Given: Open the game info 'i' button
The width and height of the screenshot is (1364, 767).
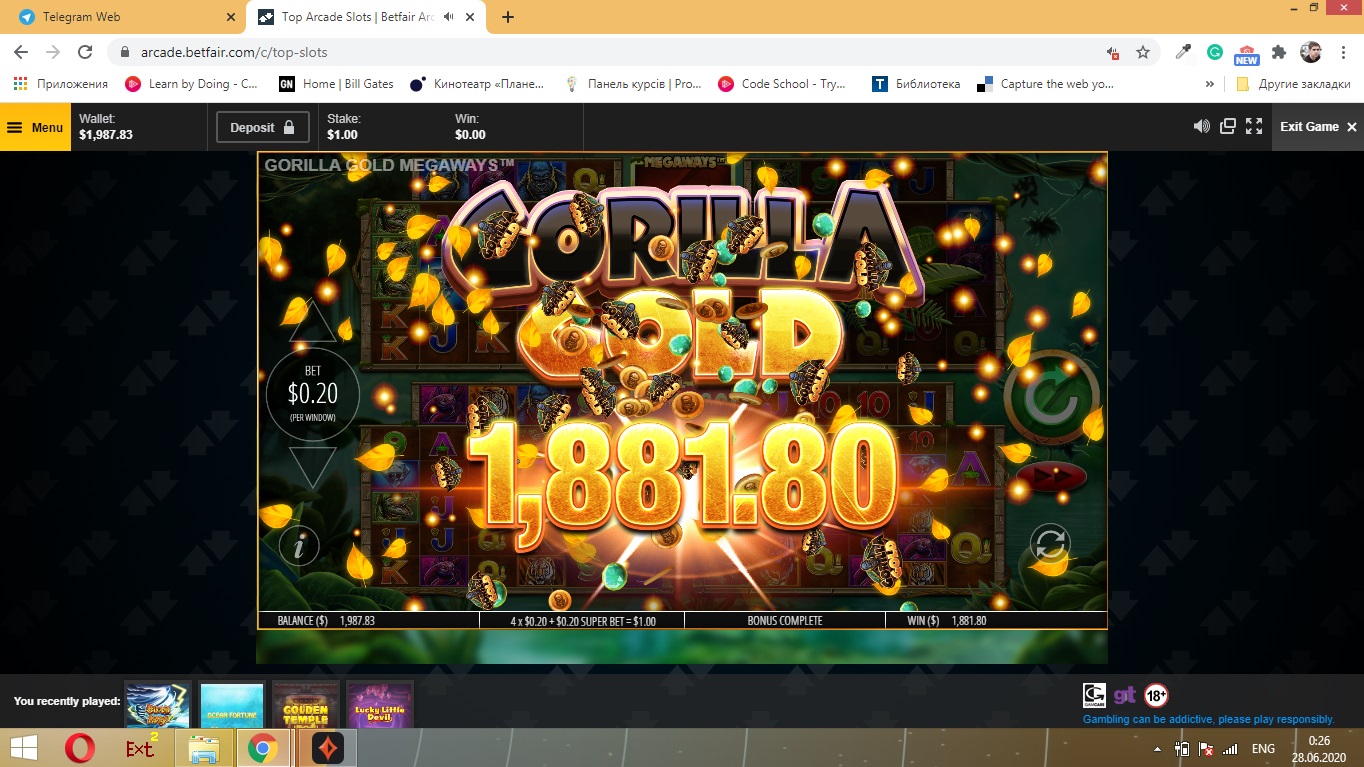Looking at the screenshot, I should point(299,546).
